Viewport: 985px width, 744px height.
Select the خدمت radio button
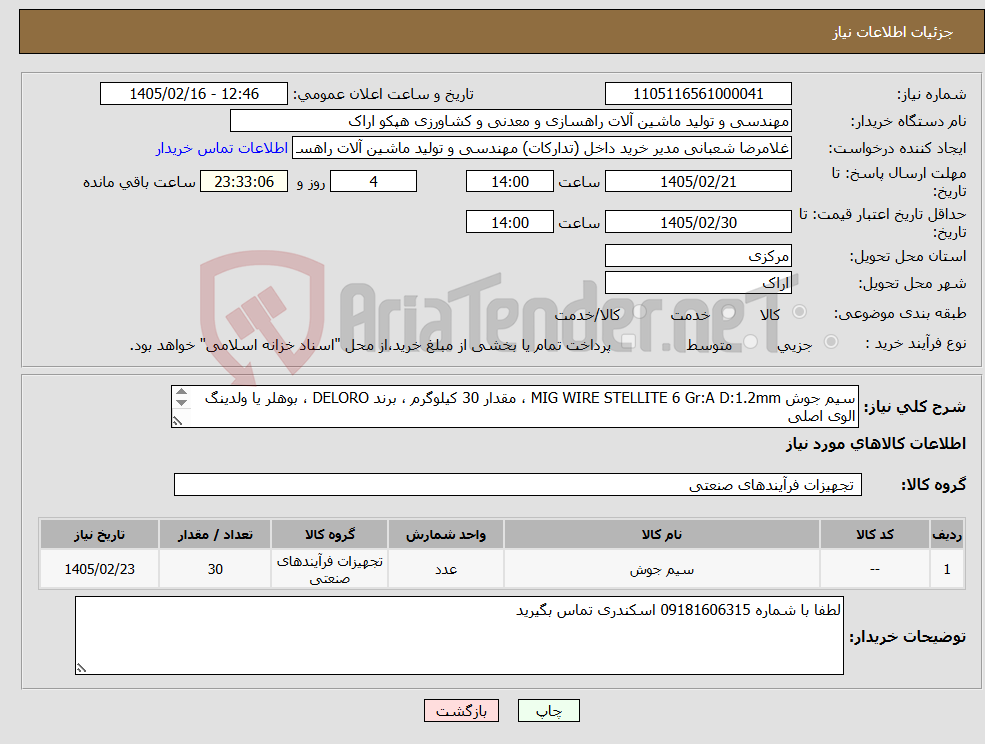pyautogui.click(x=729, y=312)
